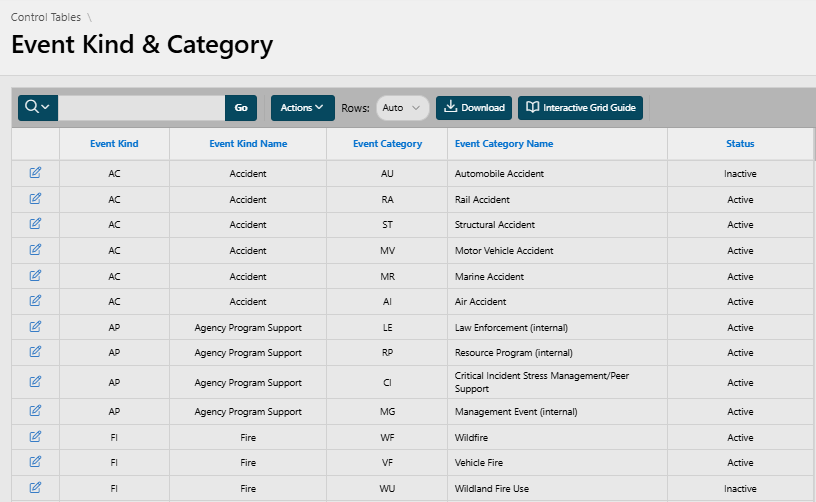Screen dimensions: 816x502
Task: Edit the Wildland Fire Use row
Action: click(35, 488)
